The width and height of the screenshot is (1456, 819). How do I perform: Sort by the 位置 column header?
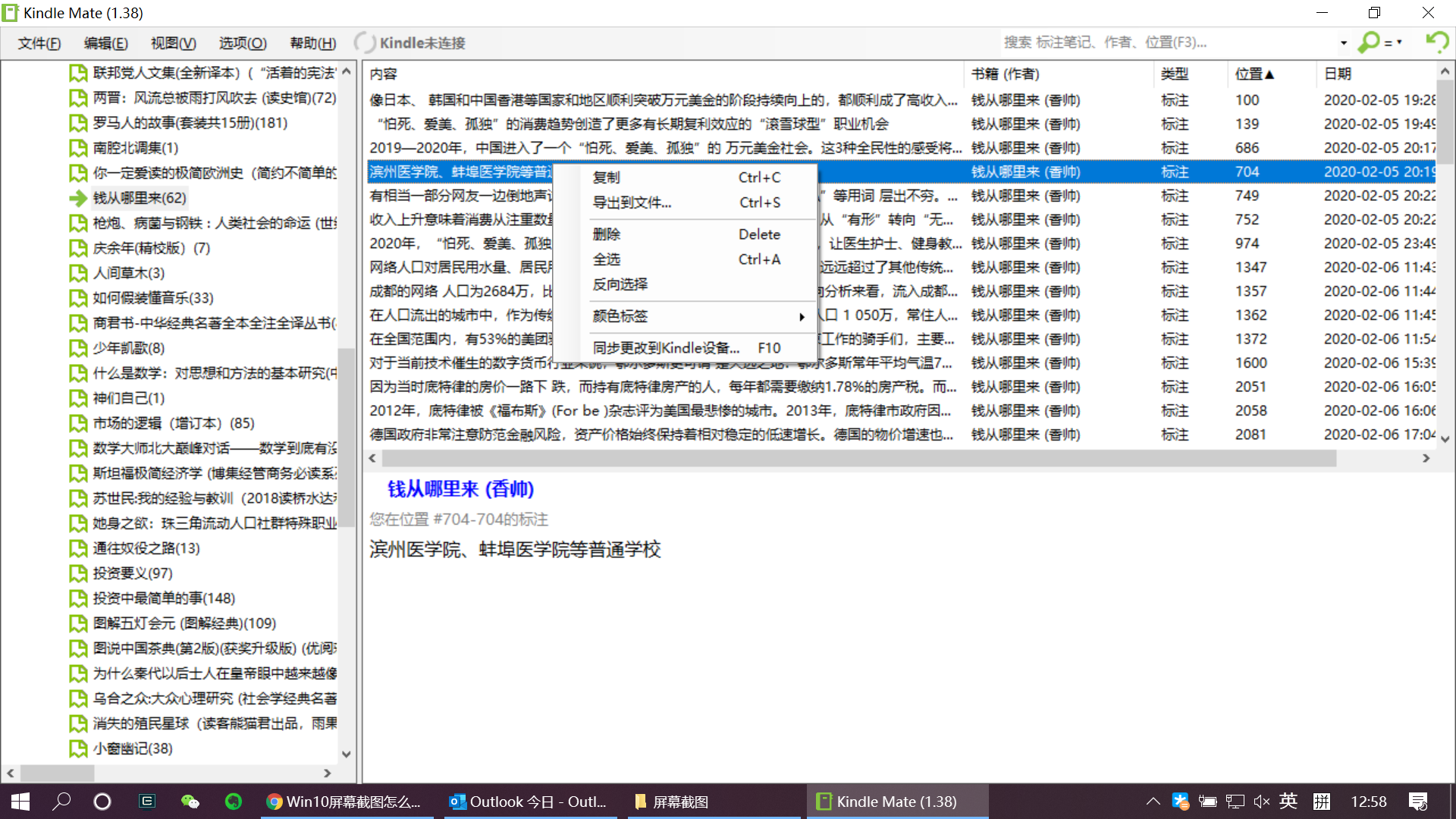click(1254, 74)
